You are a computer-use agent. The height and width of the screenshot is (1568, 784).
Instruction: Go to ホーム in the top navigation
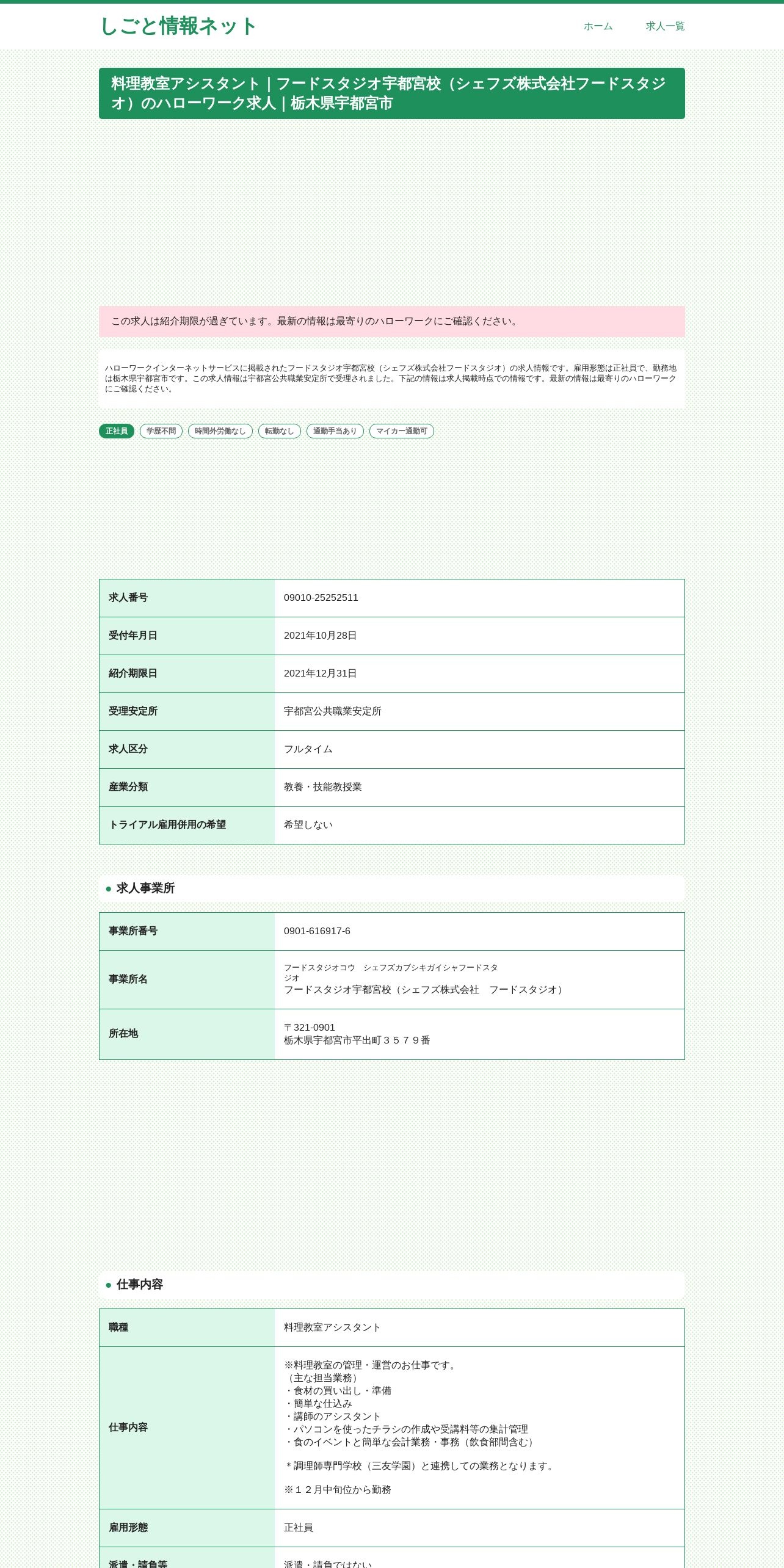coord(598,26)
